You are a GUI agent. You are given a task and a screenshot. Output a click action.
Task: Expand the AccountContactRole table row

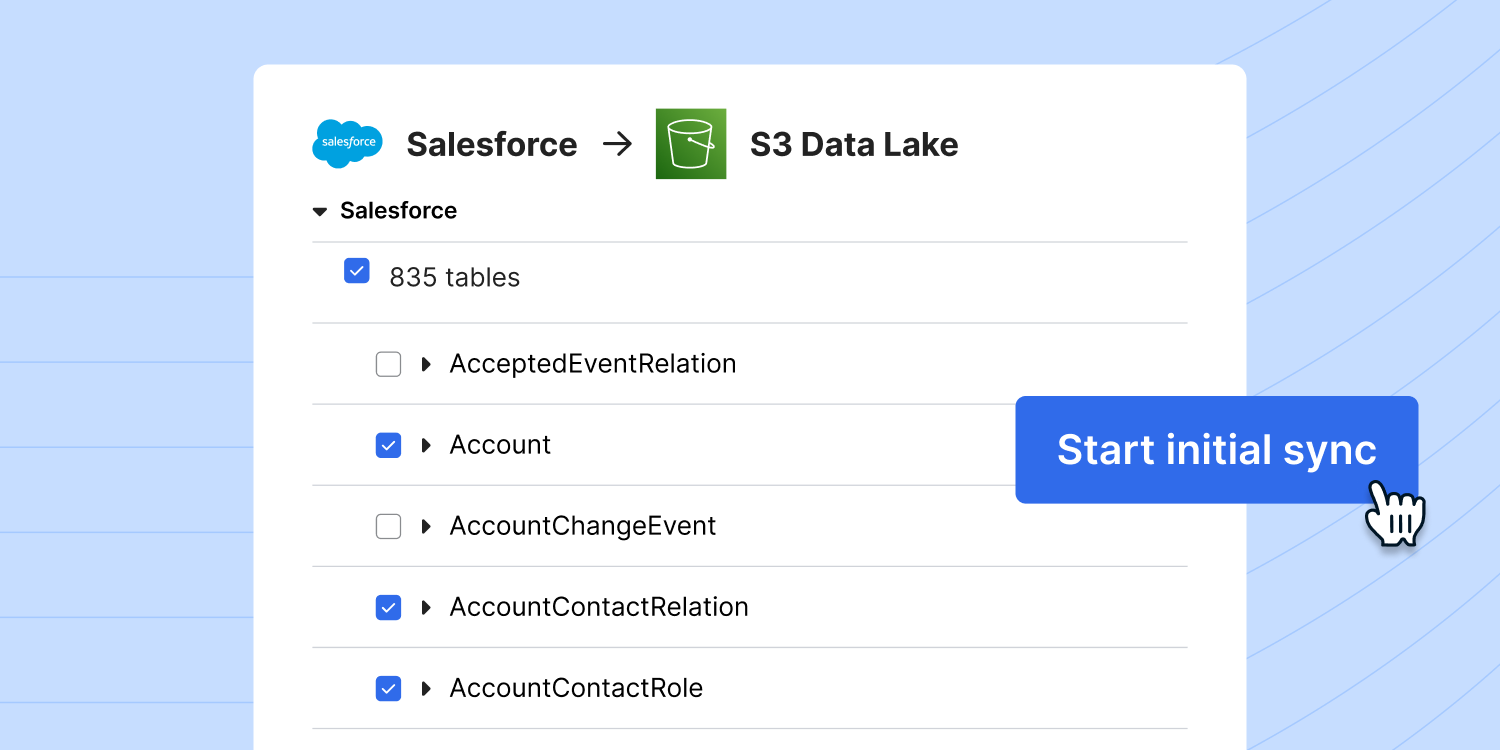pos(426,688)
